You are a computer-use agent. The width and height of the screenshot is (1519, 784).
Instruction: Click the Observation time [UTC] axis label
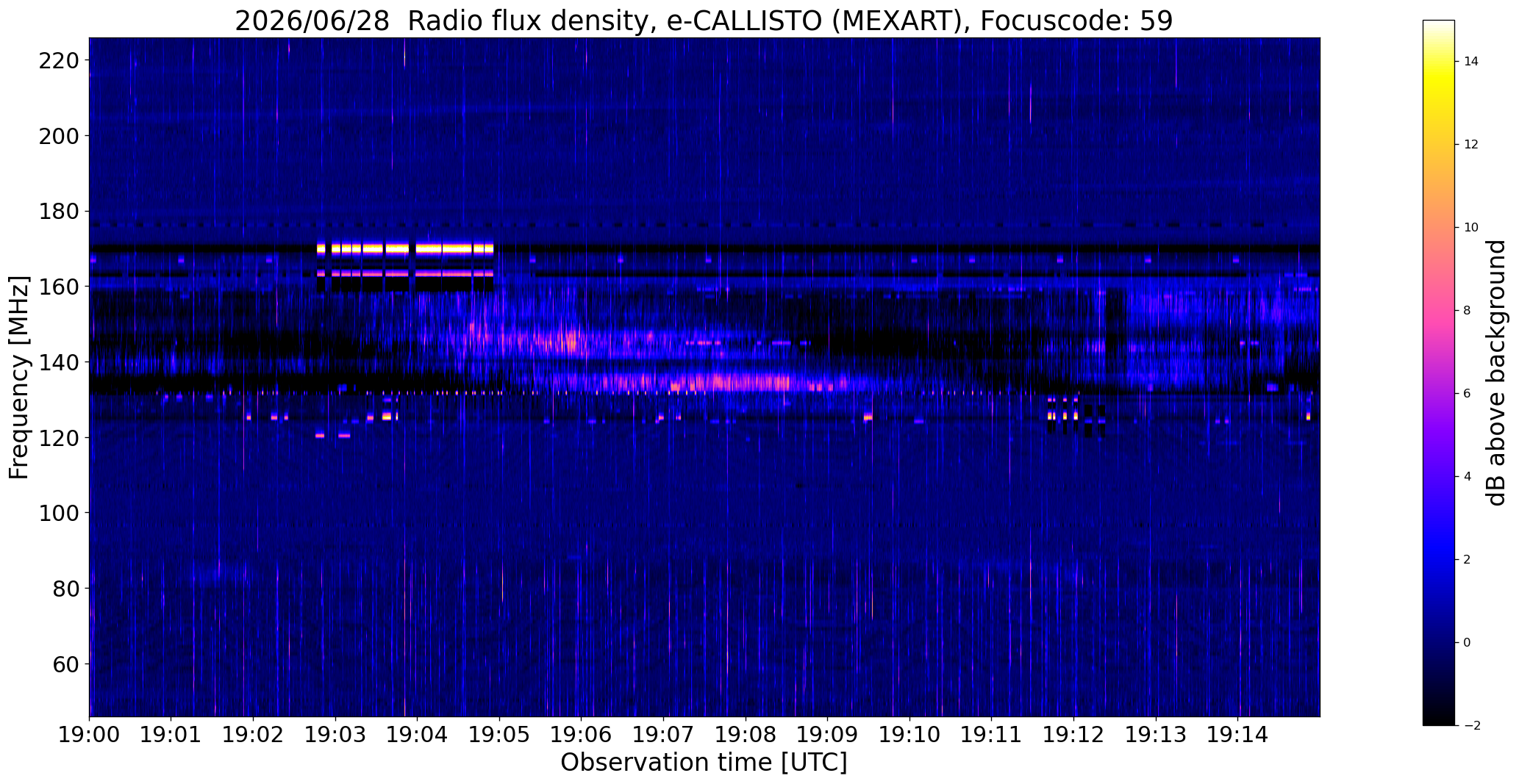coord(704,763)
